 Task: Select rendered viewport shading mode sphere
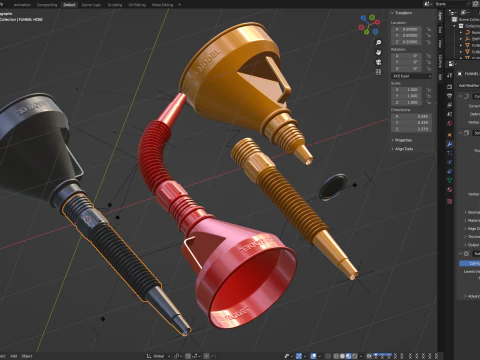click(x=355, y=356)
